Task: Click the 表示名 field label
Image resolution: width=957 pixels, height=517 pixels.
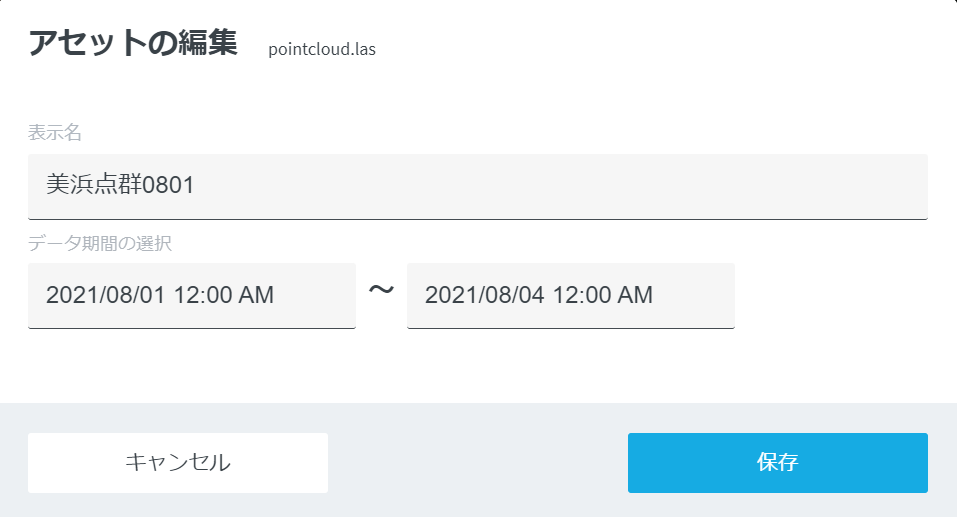Action: (x=54, y=133)
